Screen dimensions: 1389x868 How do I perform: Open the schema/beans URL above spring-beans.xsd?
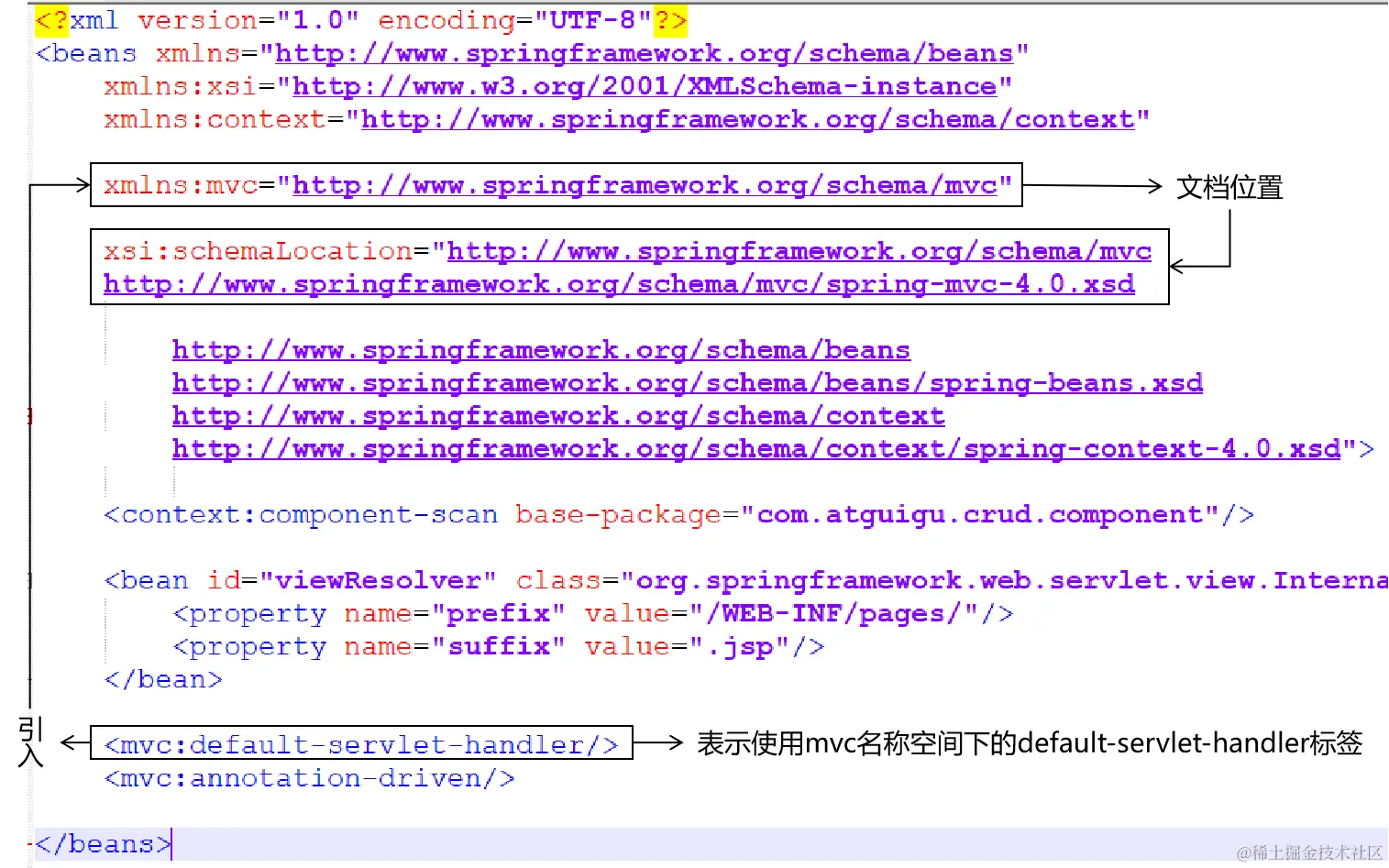point(541,351)
